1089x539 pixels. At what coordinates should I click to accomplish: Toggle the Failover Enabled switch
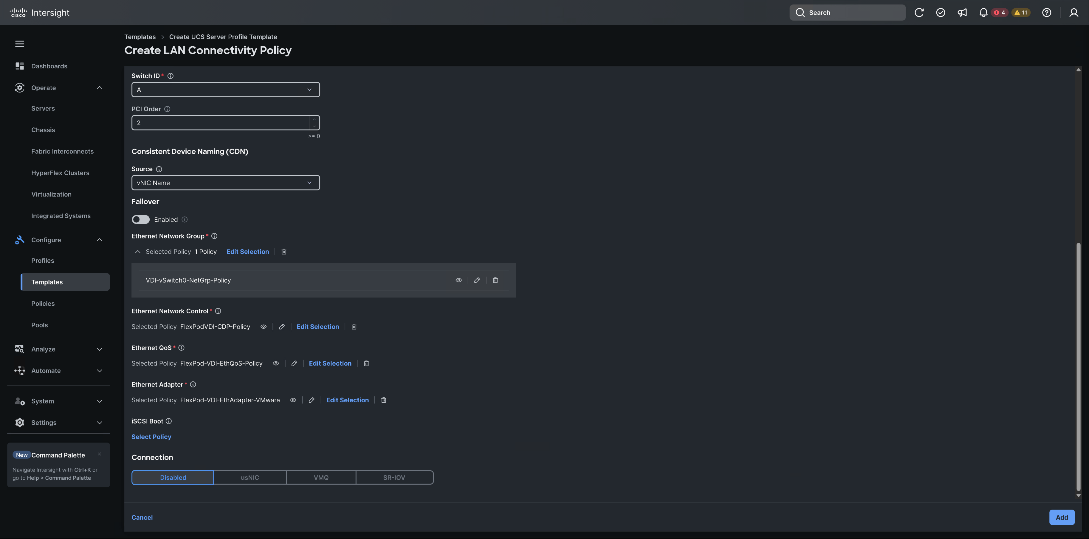coord(140,219)
